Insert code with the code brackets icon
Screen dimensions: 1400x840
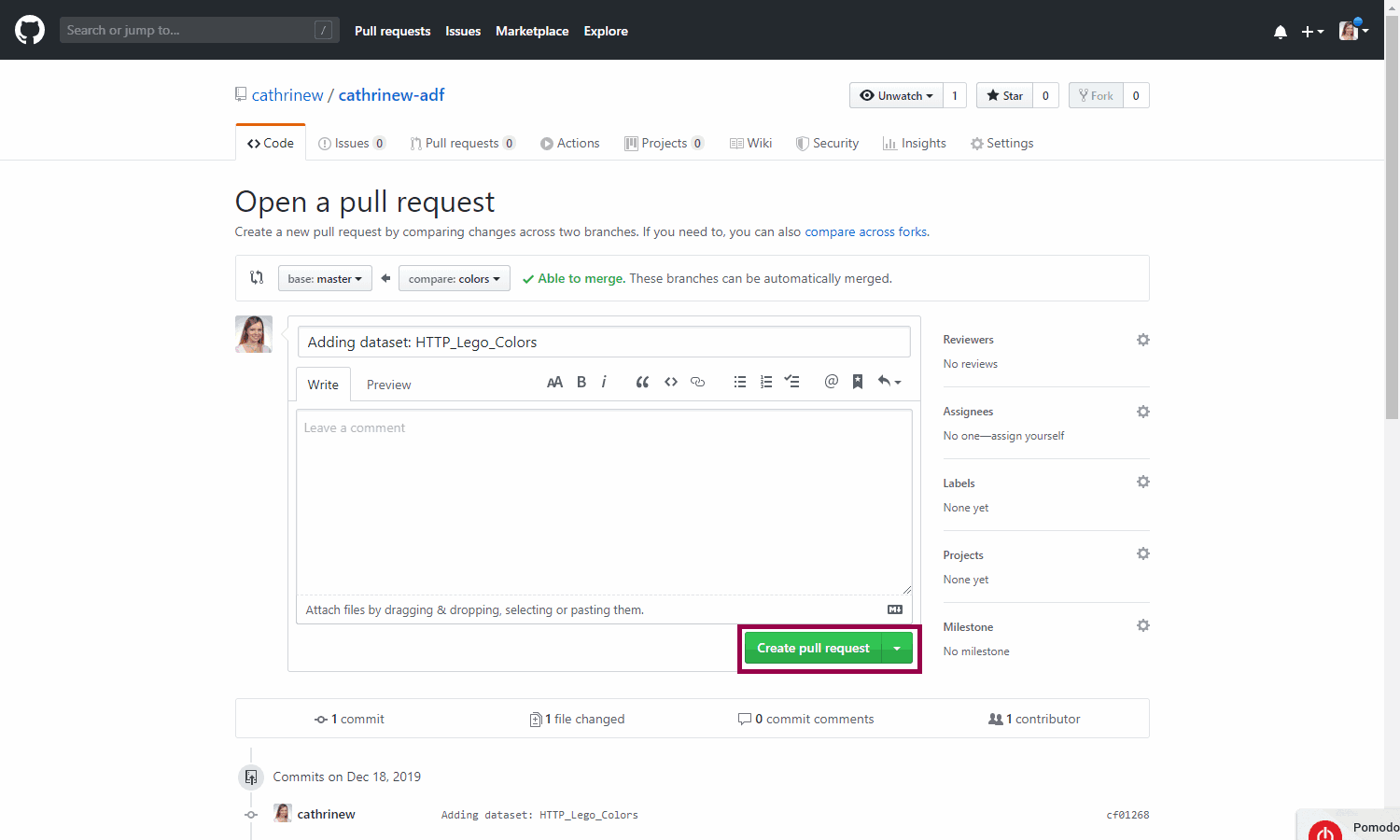point(670,382)
